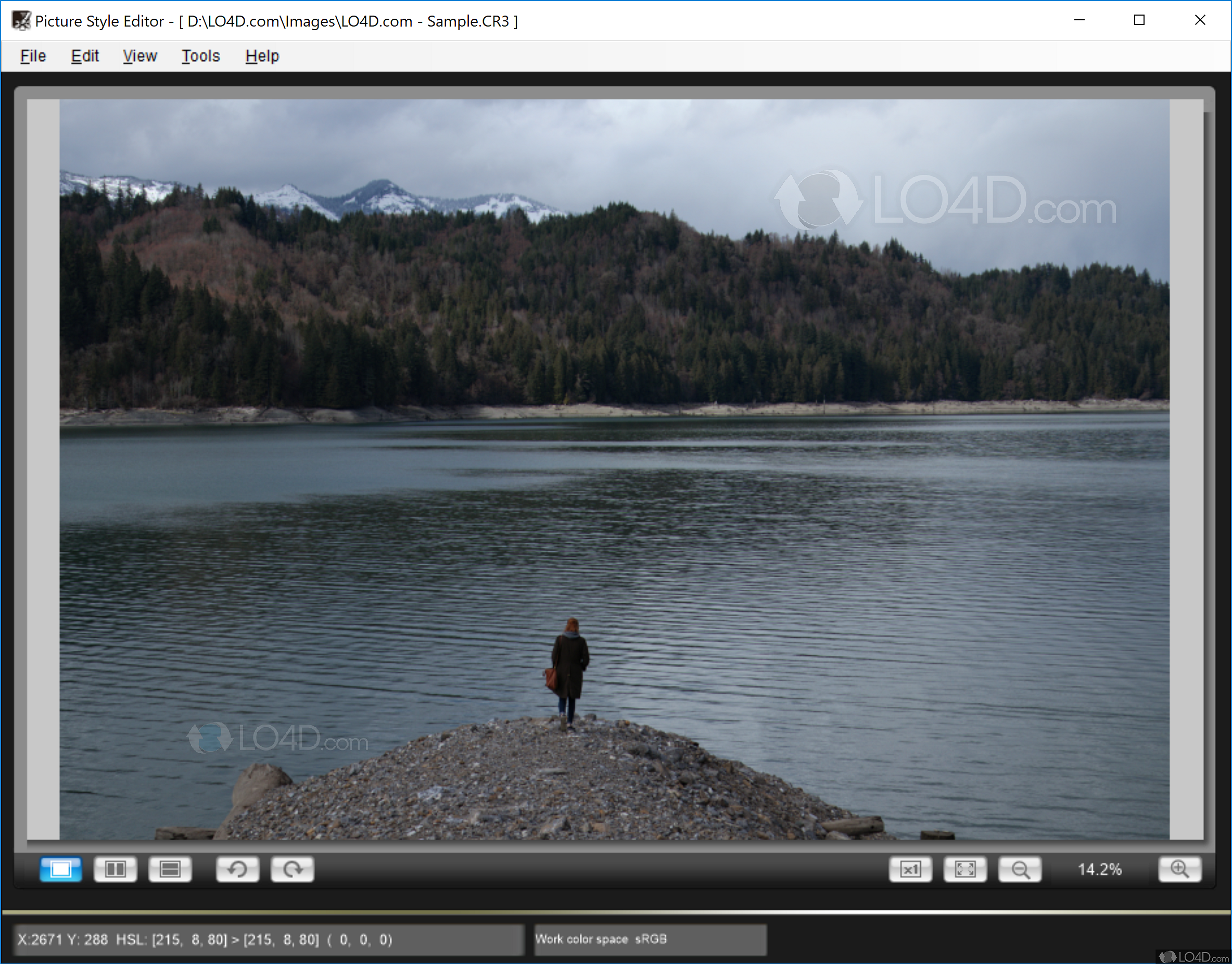Open the Edit menu
This screenshot has height=964, width=1232.
tap(85, 56)
